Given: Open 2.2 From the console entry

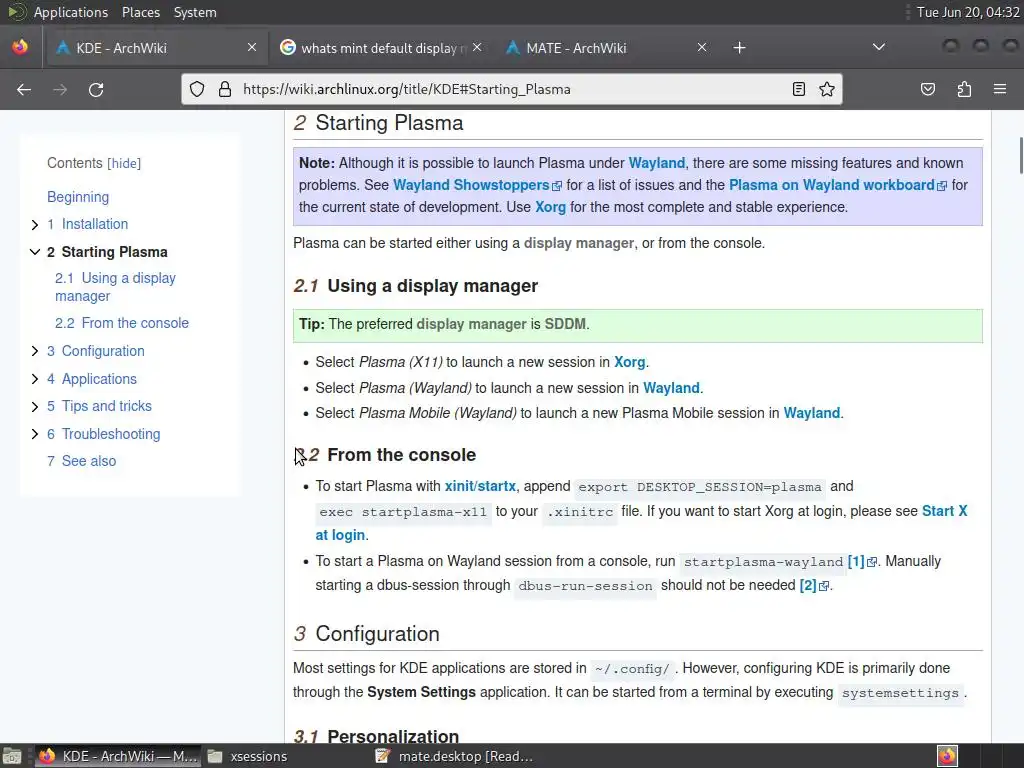Looking at the screenshot, I should (x=121, y=323).
